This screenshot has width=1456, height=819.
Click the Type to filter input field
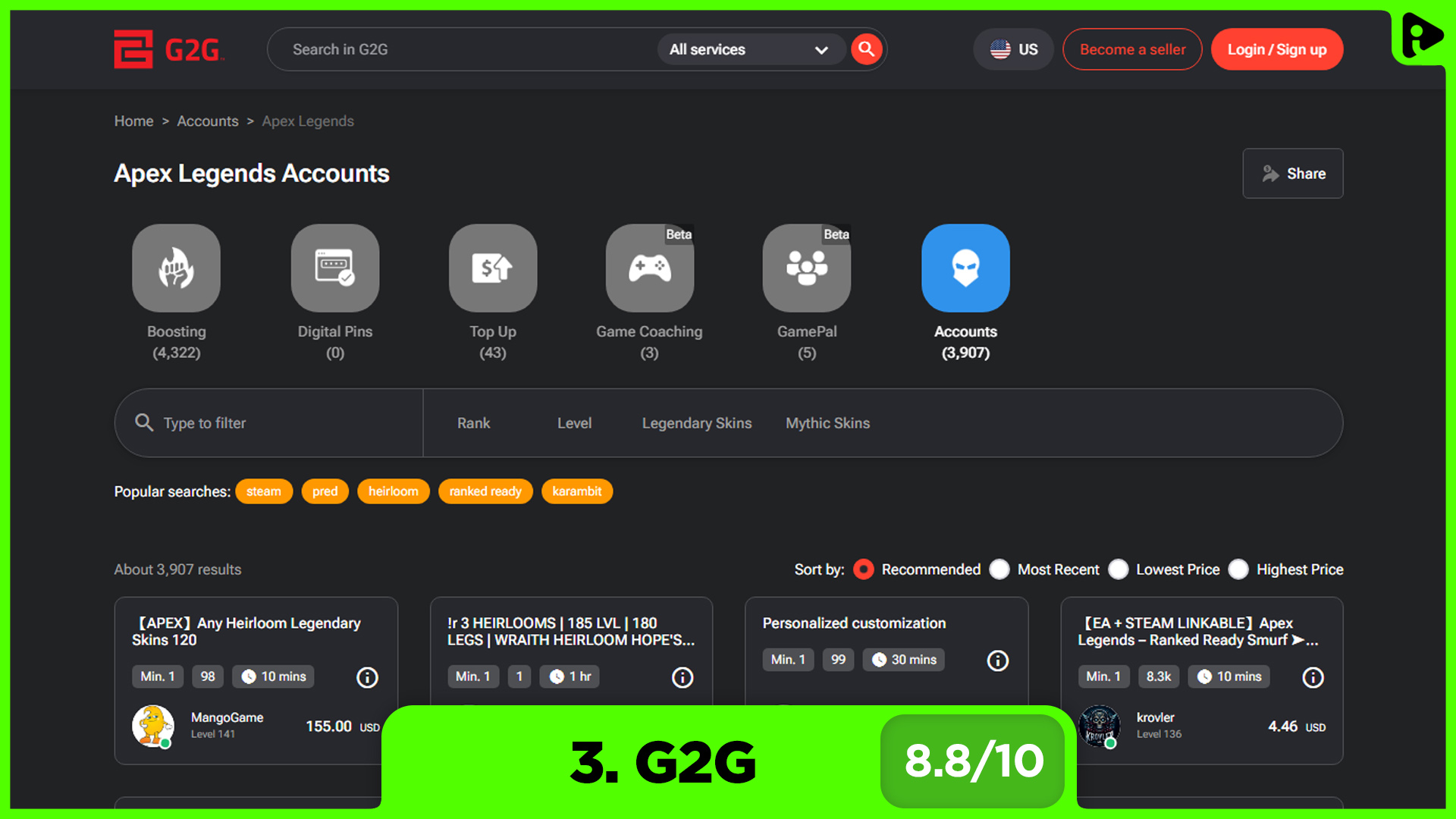(x=227, y=422)
